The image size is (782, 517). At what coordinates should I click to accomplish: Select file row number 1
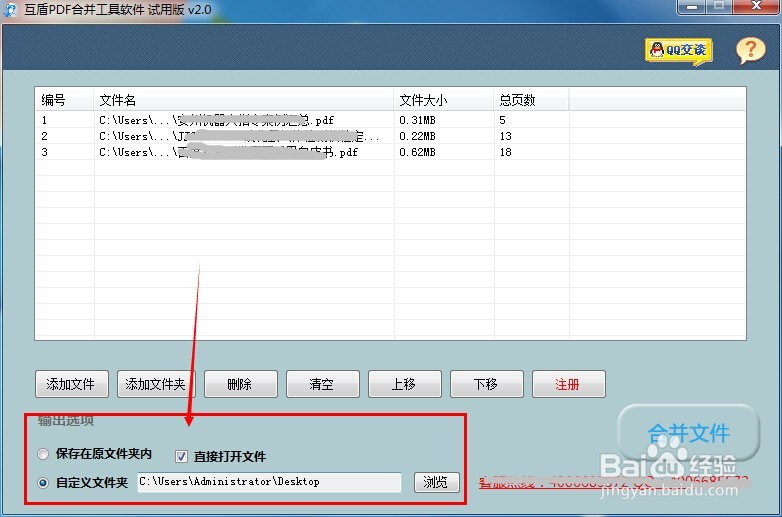coord(390,120)
